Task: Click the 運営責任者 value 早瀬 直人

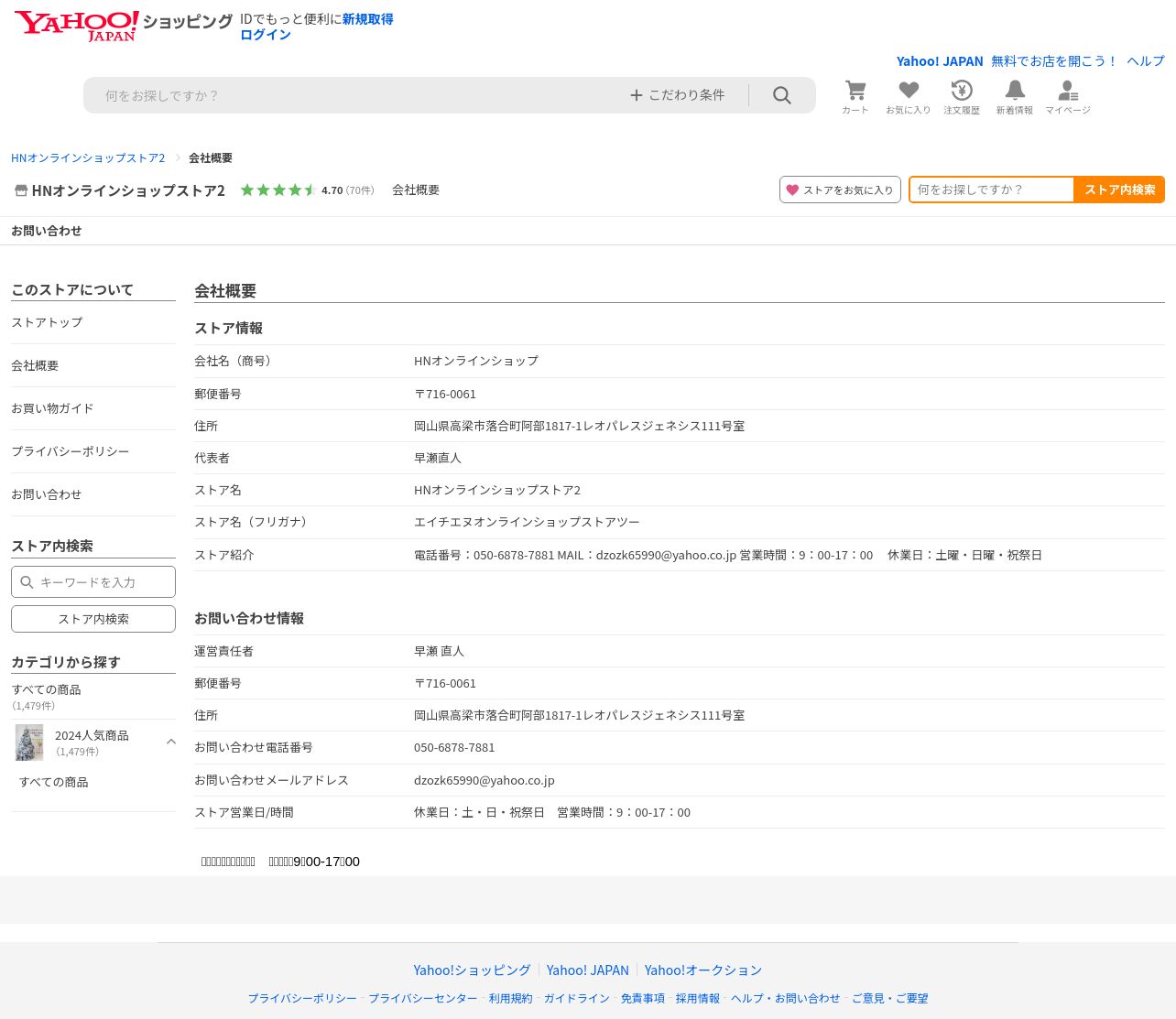Action: (440, 651)
